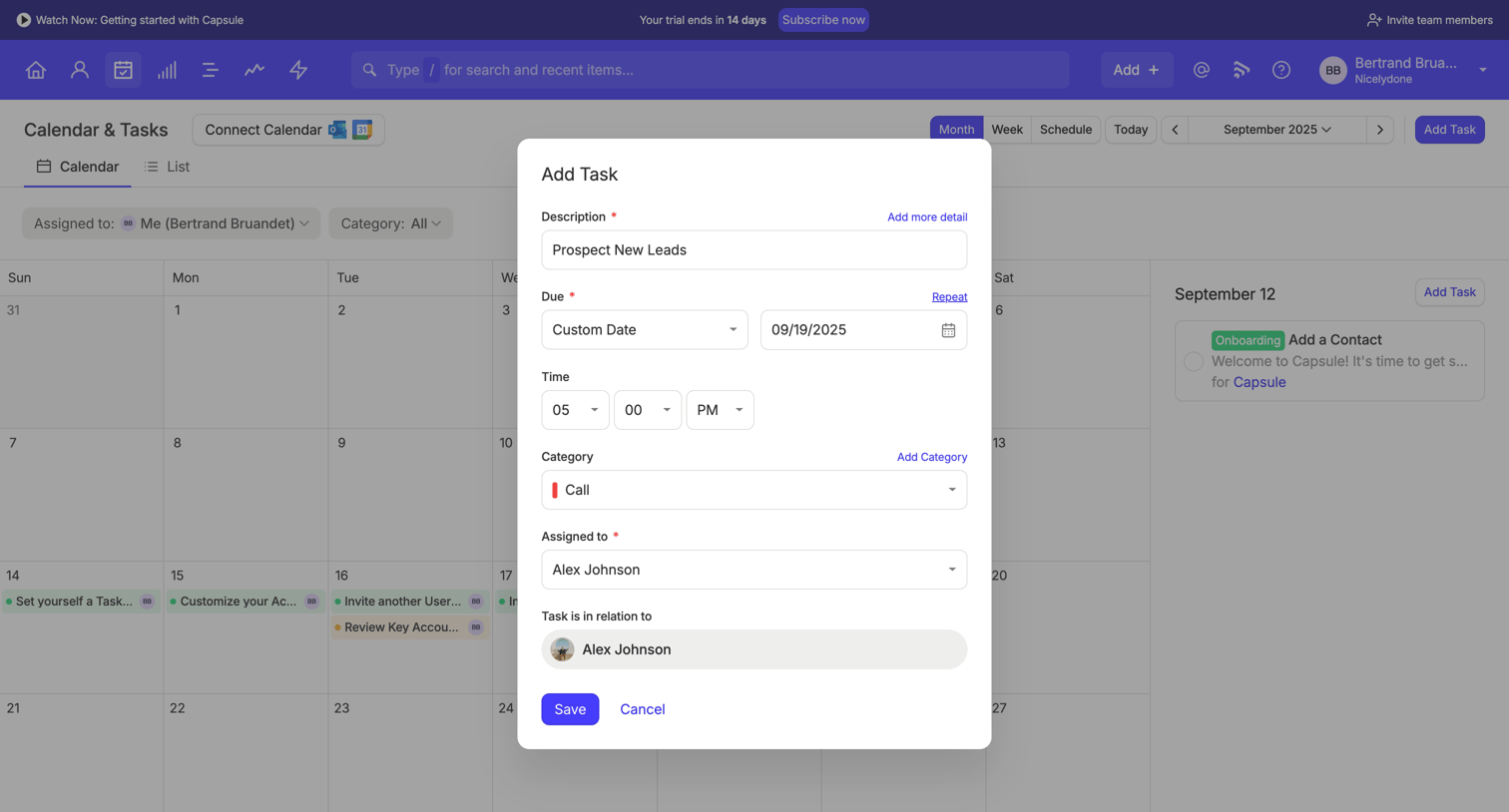This screenshot has width=1509, height=812.
Task: Save the new task
Action: pos(570,709)
